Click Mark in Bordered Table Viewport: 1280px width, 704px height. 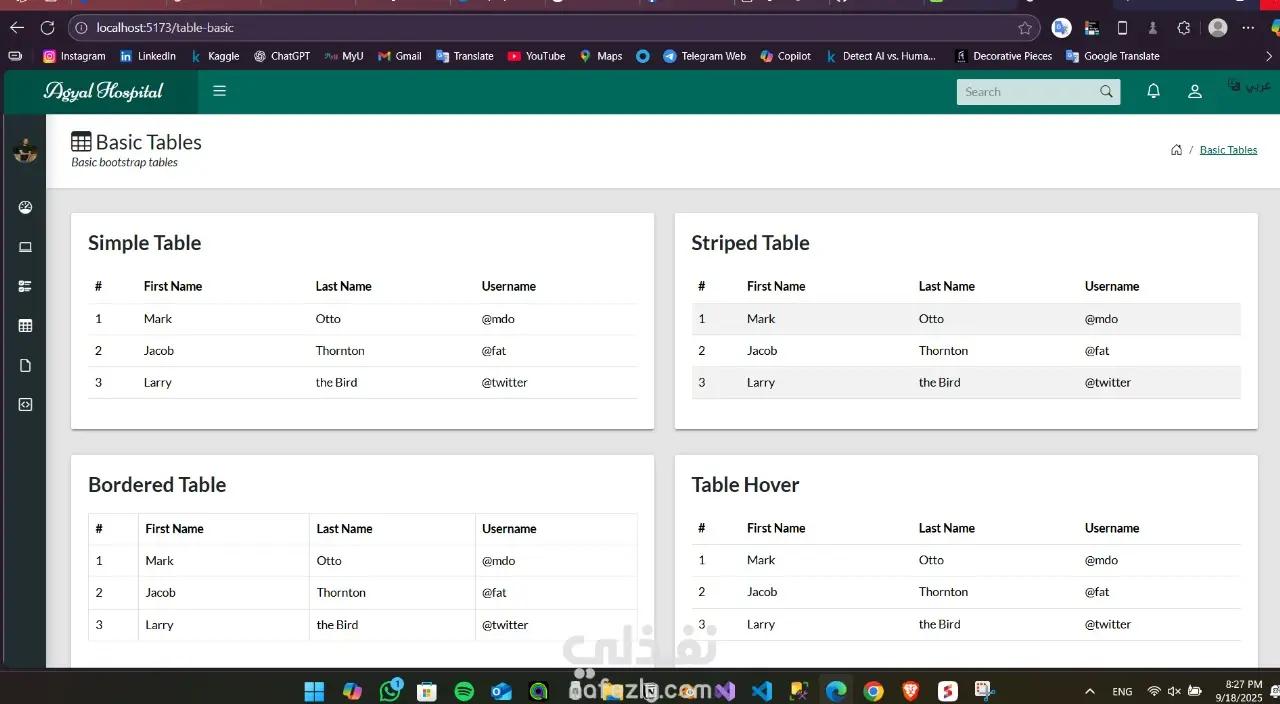[x=159, y=561]
